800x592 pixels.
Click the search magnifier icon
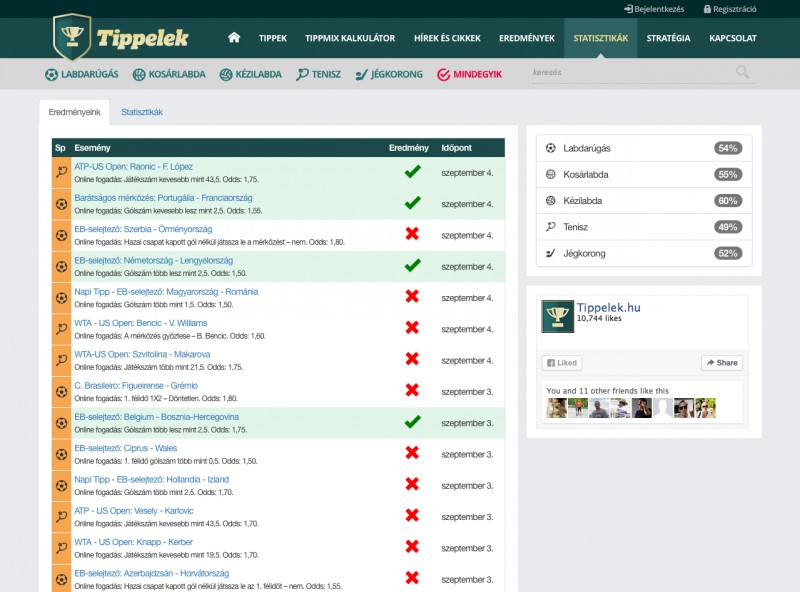[x=742, y=72]
